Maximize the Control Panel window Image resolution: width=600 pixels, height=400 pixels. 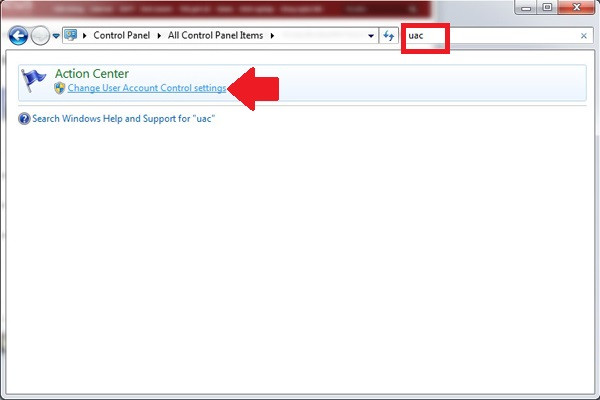[547, 7]
